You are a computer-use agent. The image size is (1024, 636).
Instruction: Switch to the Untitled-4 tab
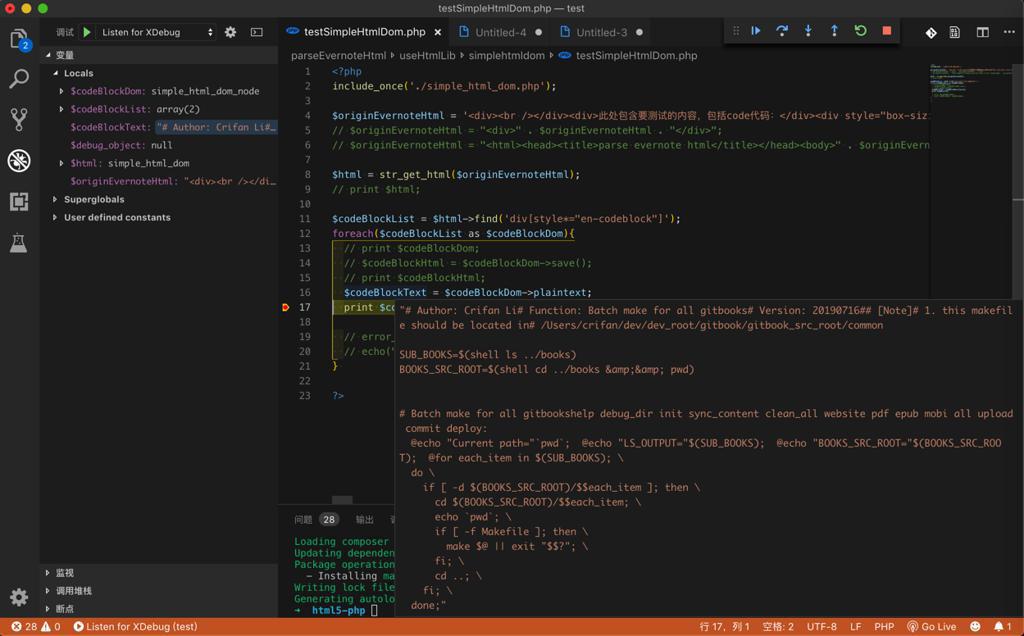(500, 32)
